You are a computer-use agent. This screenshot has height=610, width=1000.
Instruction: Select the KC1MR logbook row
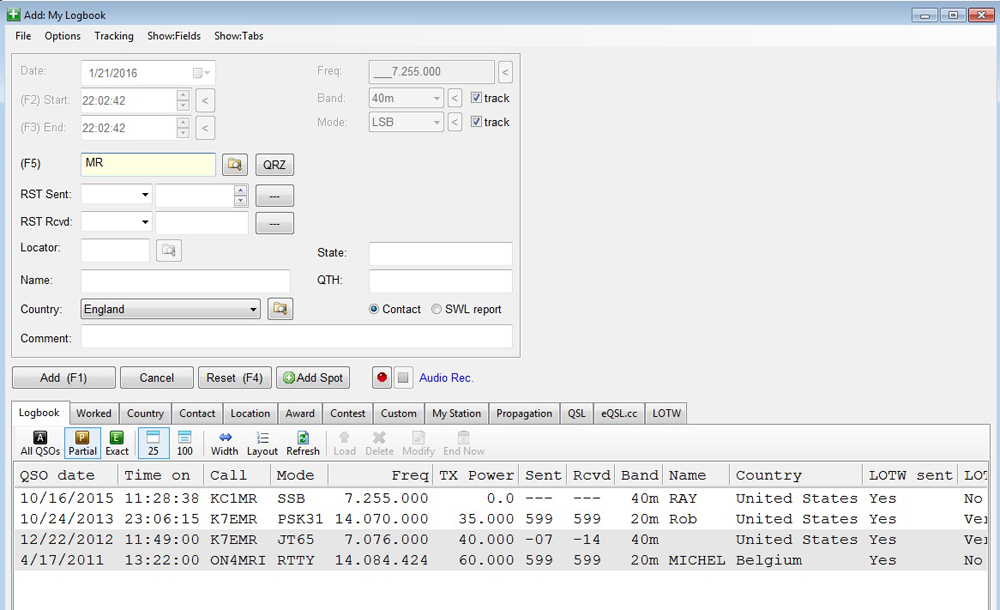(501, 498)
